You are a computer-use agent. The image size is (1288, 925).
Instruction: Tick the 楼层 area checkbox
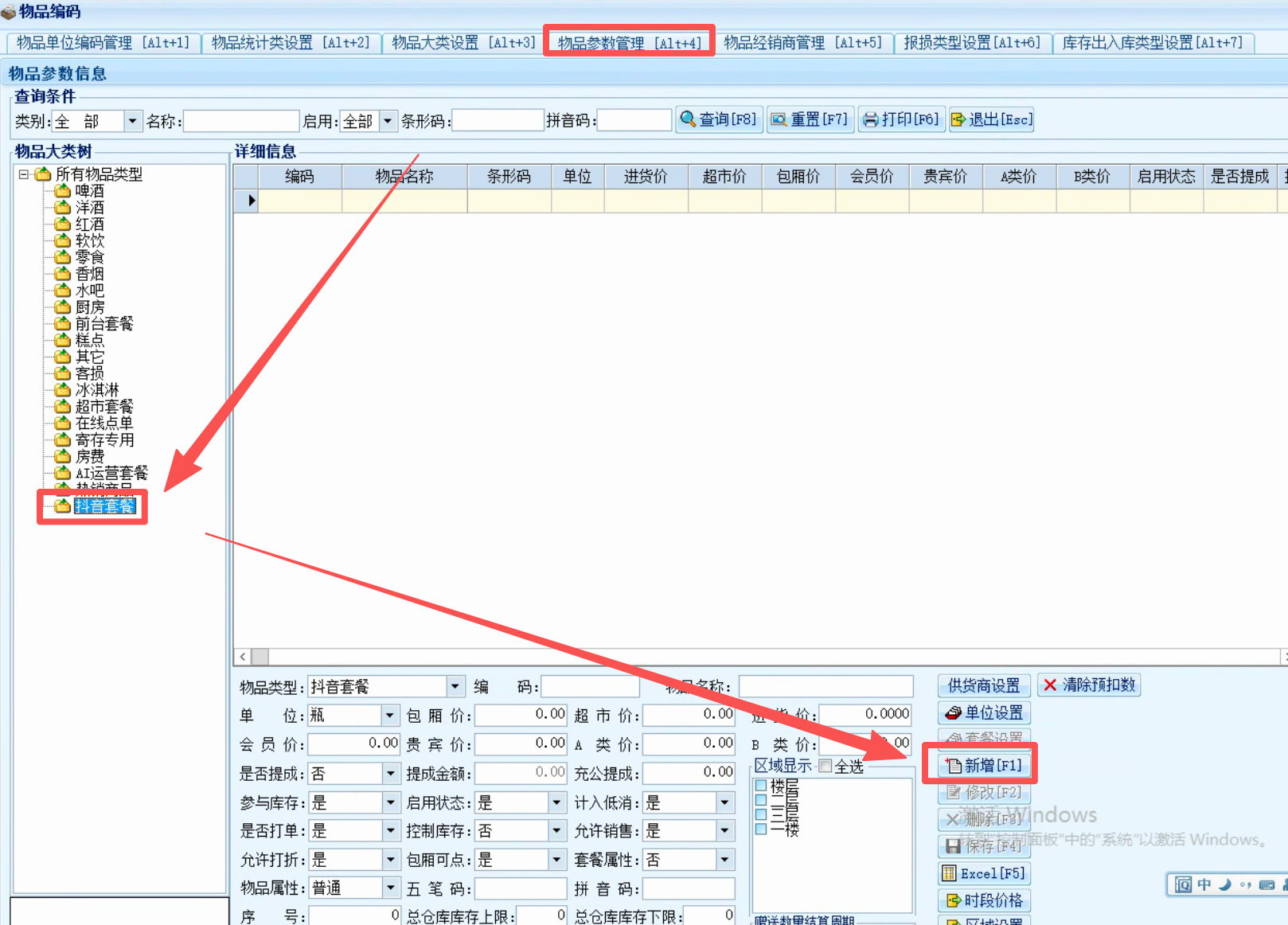(761, 786)
